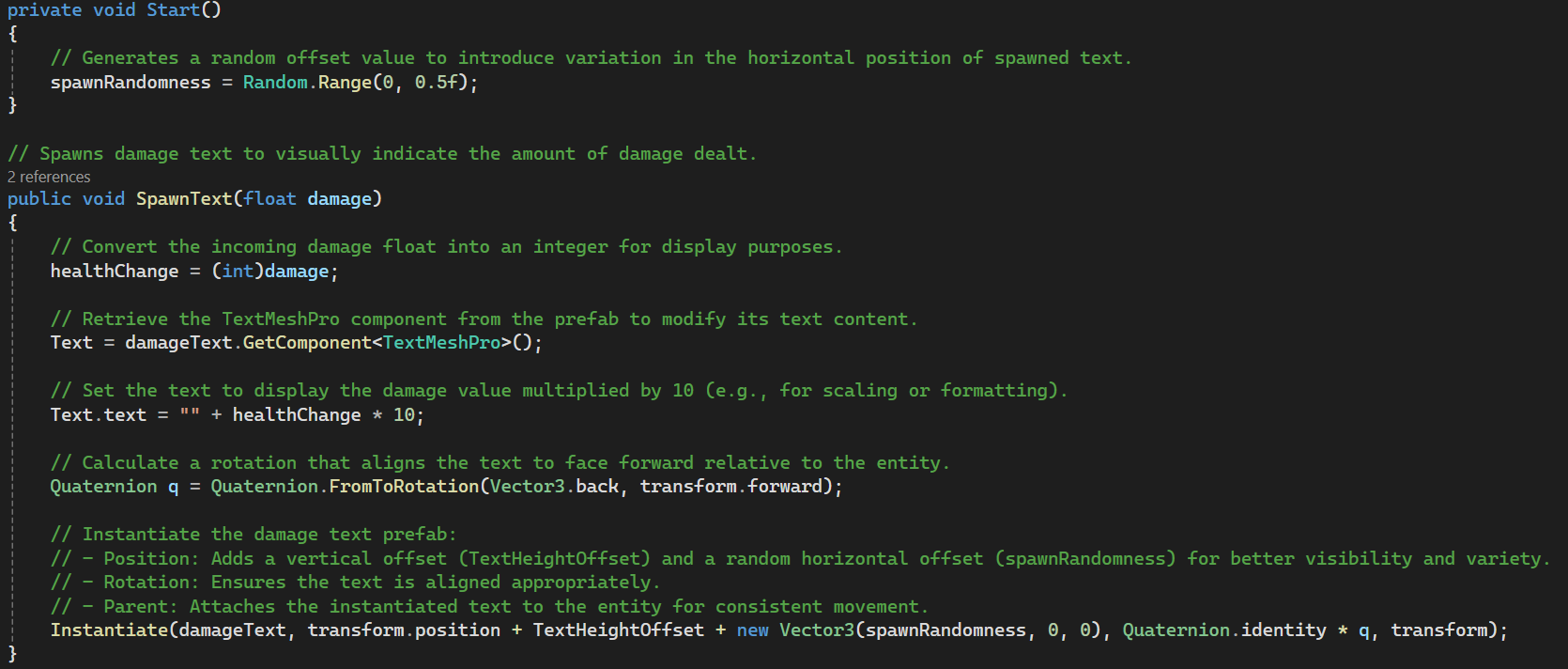The width and height of the screenshot is (1568, 669).
Task: Click the int cast keyword before damage
Action: (238, 271)
